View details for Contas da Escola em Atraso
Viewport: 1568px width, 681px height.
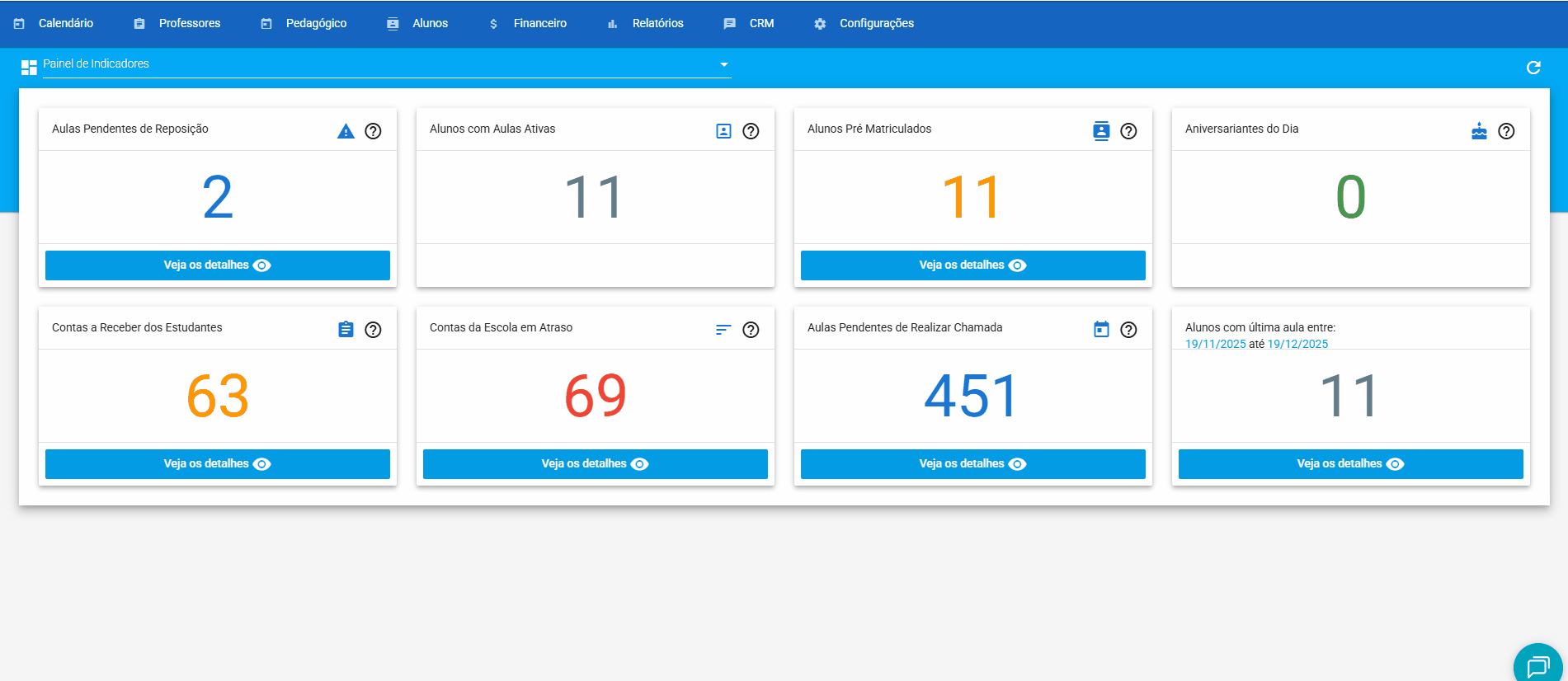595,464
